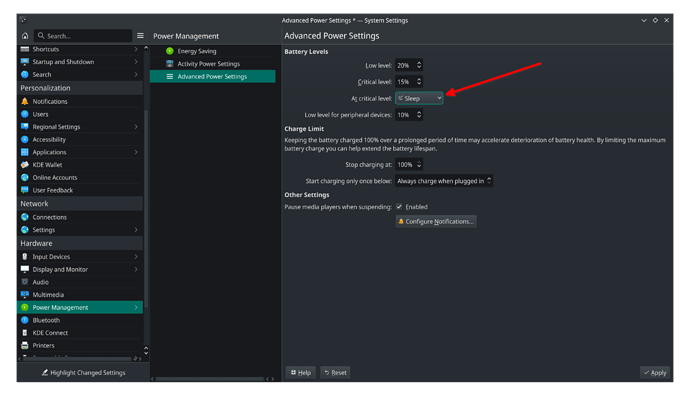Image resolution: width=690 pixels, height=402 pixels.
Task: Select the Energy Saving page
Action: click(x=213, y=51)
